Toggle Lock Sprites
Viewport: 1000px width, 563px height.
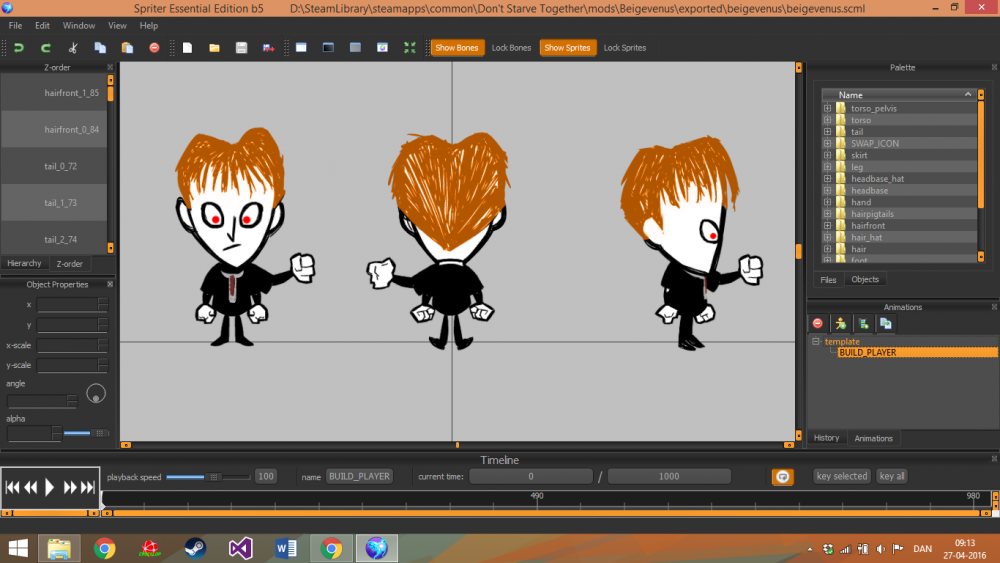(x=624, y=48)
